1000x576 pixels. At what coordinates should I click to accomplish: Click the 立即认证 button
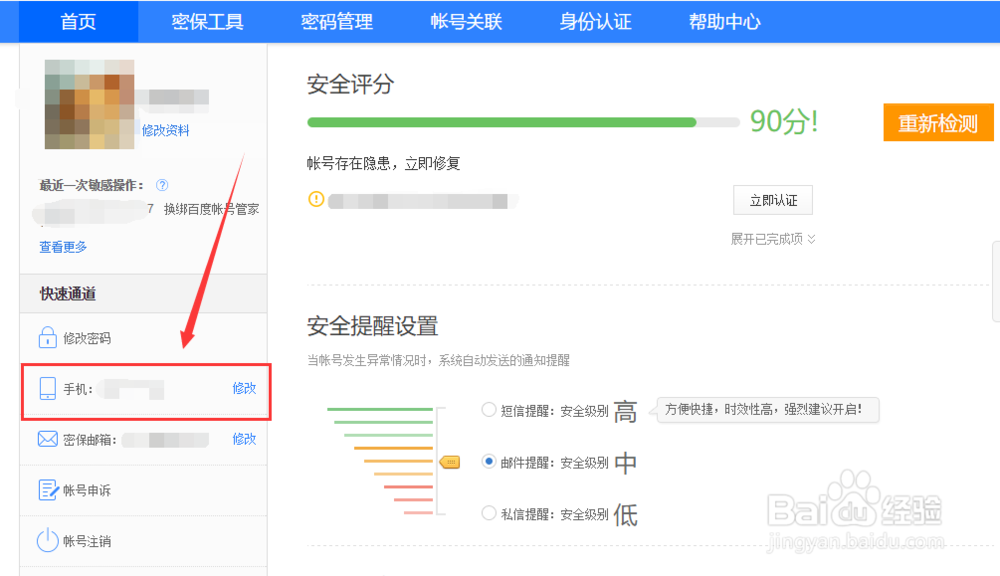[x=773, y=200]
